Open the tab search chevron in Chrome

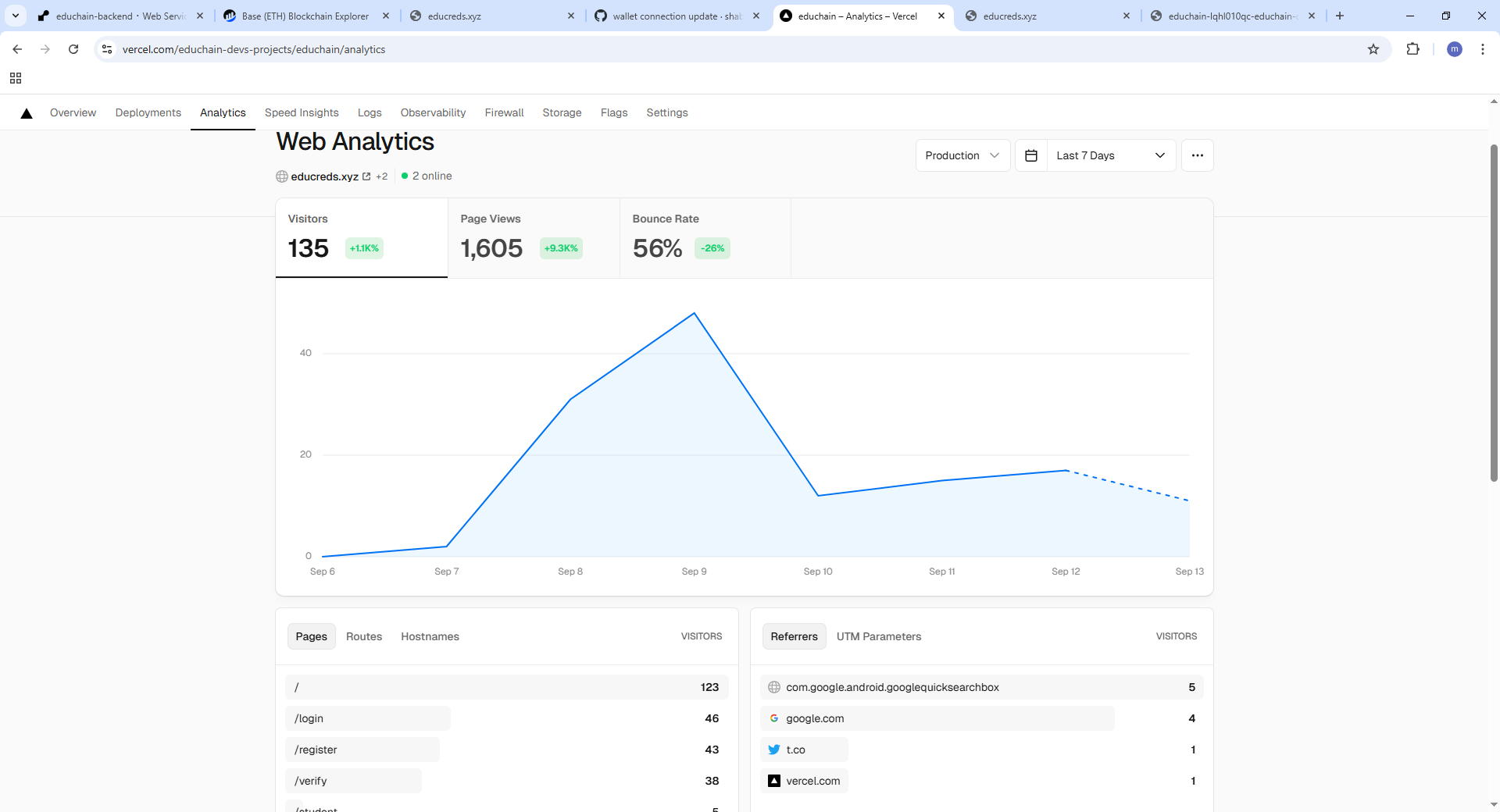(x=16, y=16)
